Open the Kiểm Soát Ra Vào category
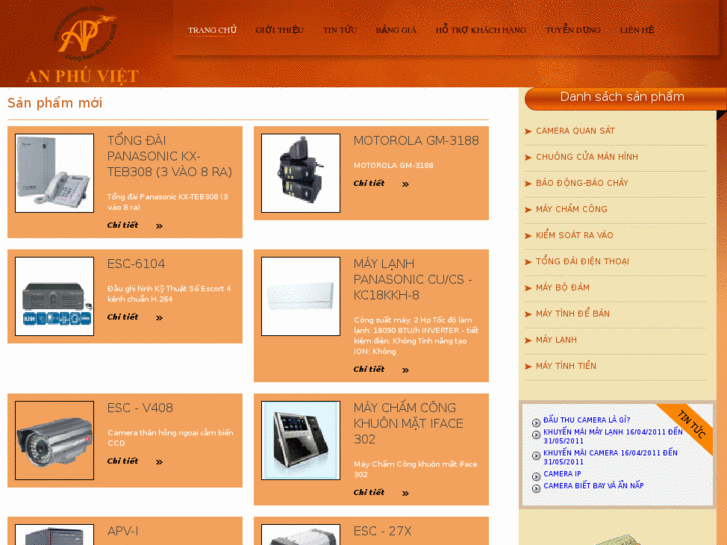The height and width of the screenshot is (545, 727). (x=574, y=235)
